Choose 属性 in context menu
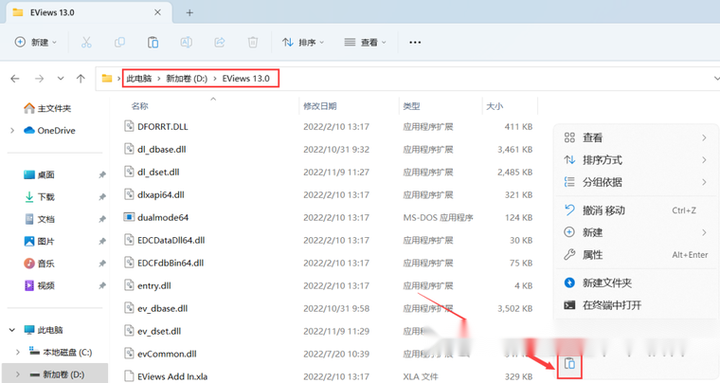 636,254
